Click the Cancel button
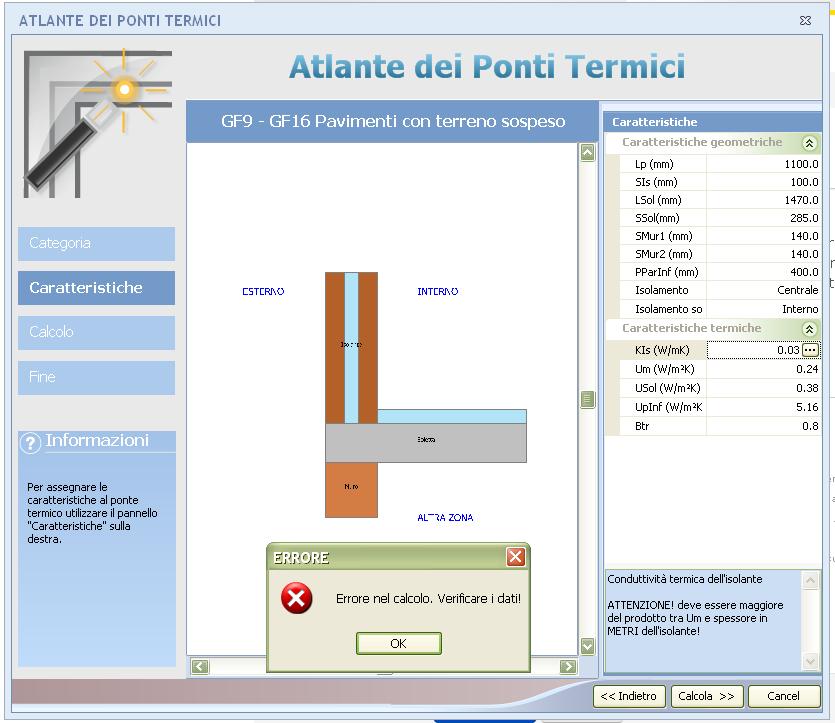 click(x=783, y=696)
